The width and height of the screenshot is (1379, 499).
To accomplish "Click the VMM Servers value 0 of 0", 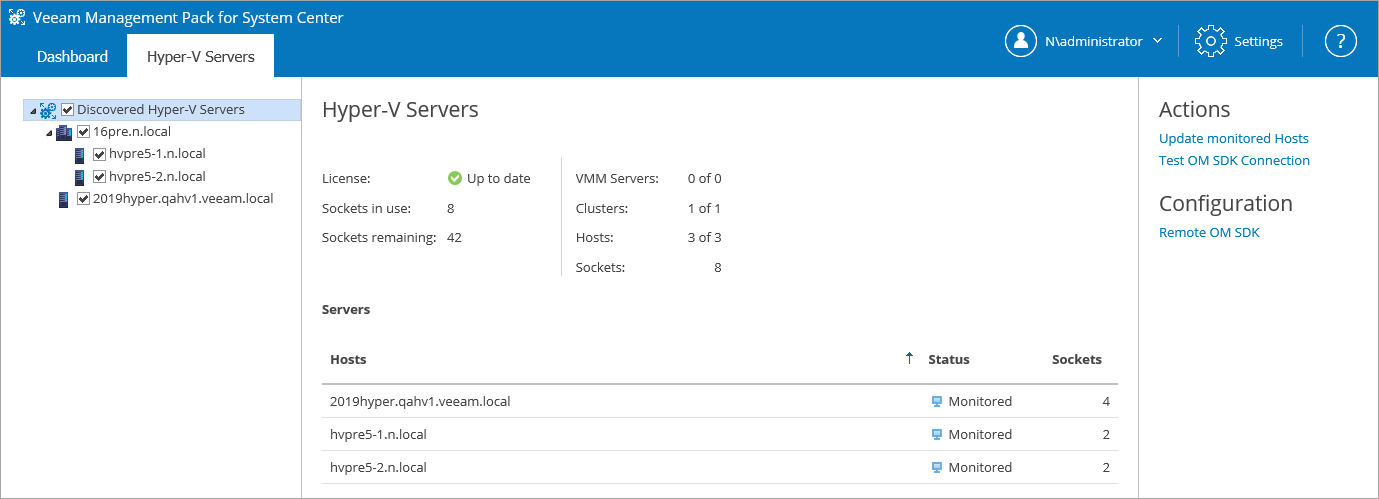I will point(704,179).
